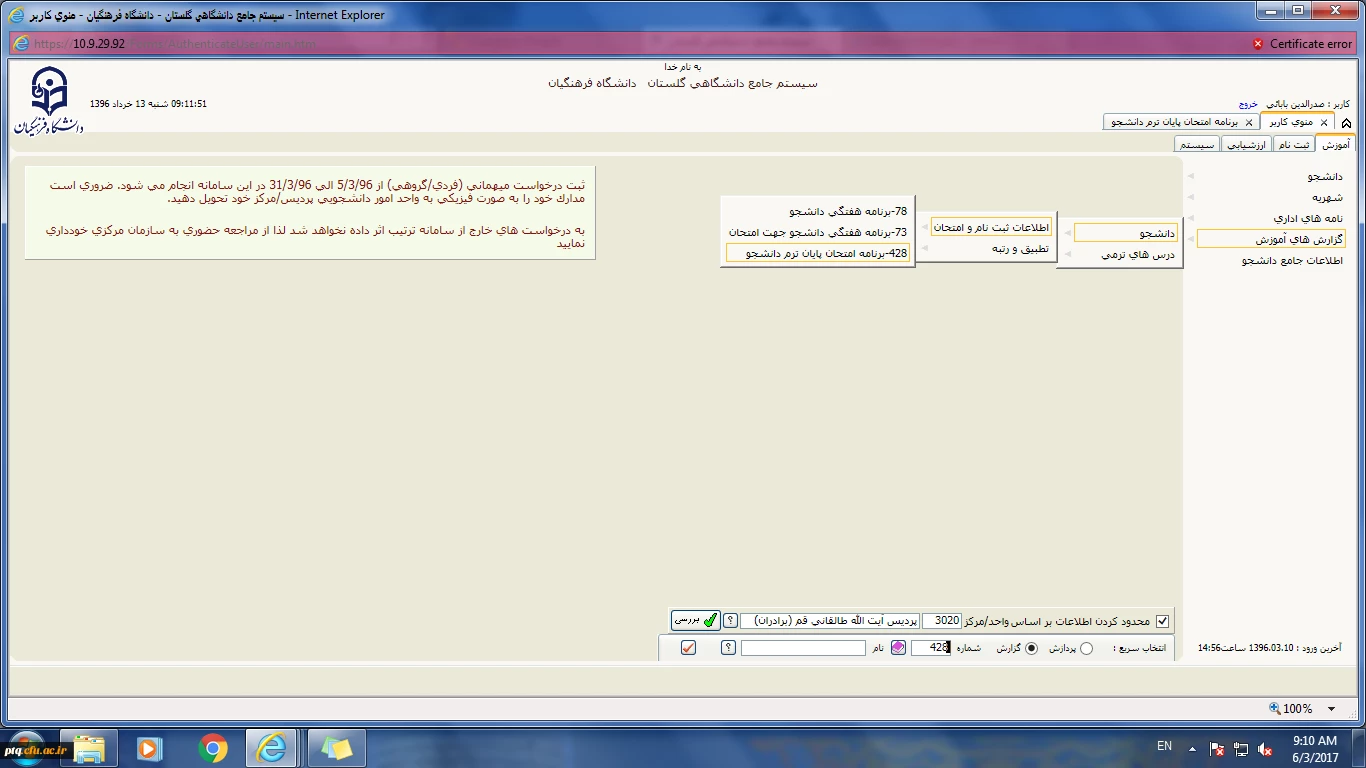Click the double-chevron collapse icon beside the tabs
This screenshot has height=768, width=1366.
point(1347,123)
